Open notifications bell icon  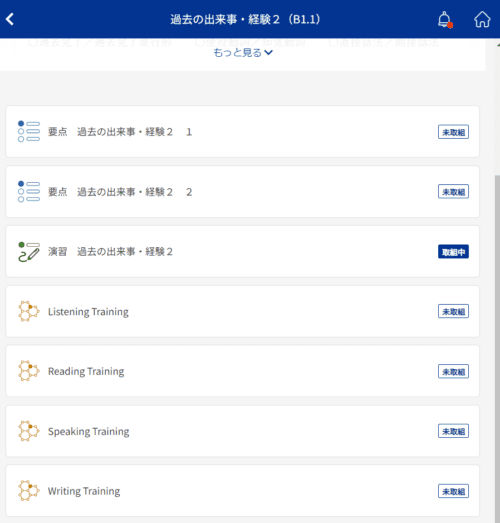(x=445, y=19)
